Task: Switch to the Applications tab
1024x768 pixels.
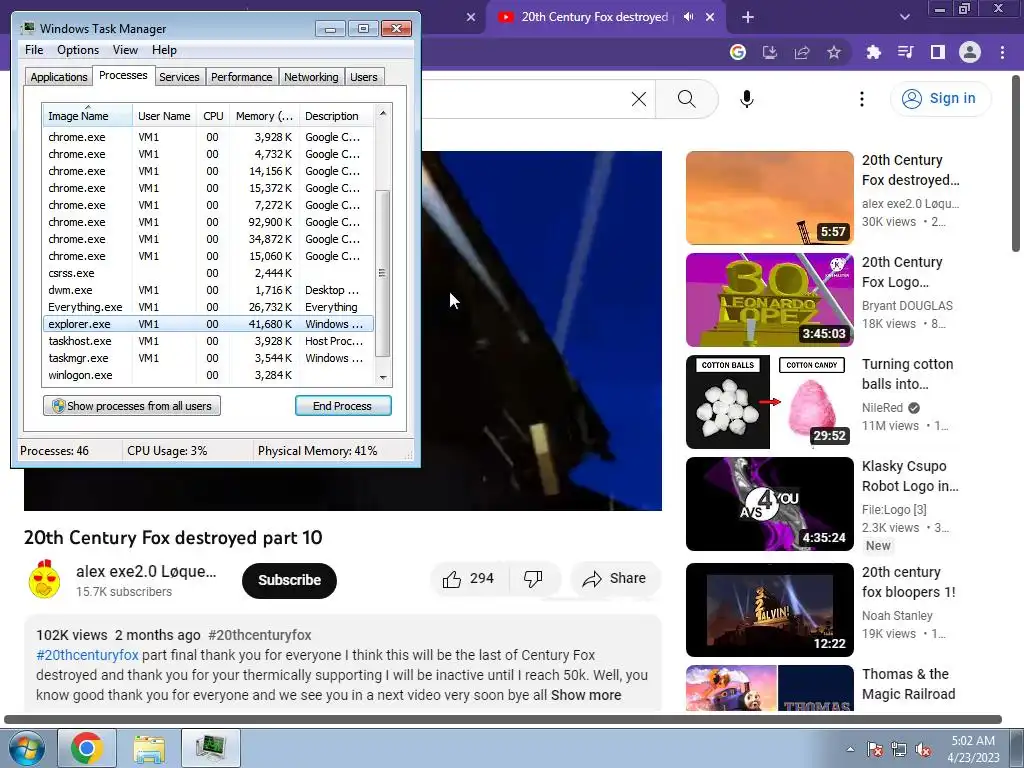Action: click(59, 77)
